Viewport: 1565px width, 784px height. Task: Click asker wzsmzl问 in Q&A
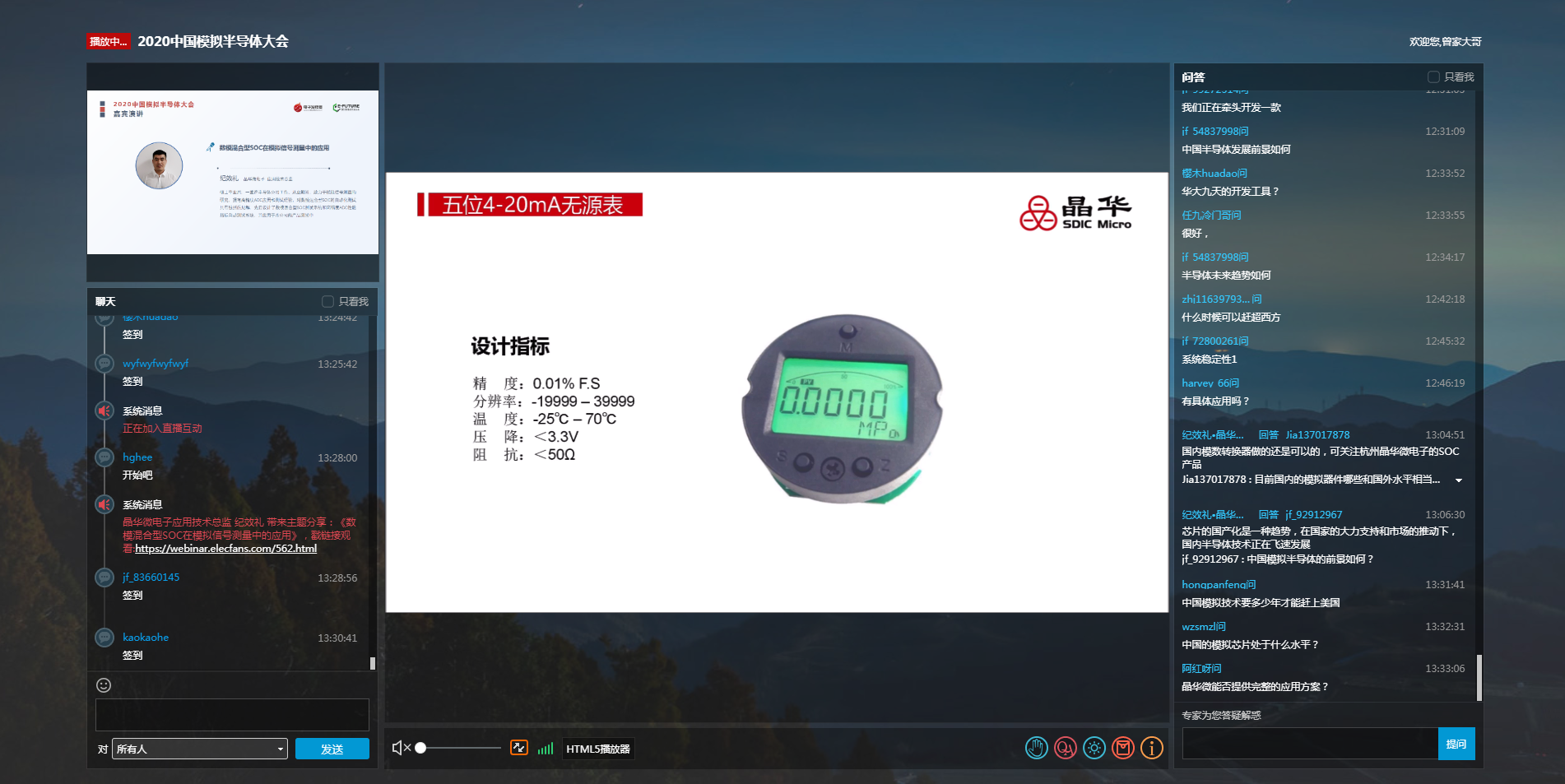[1204, 627]
